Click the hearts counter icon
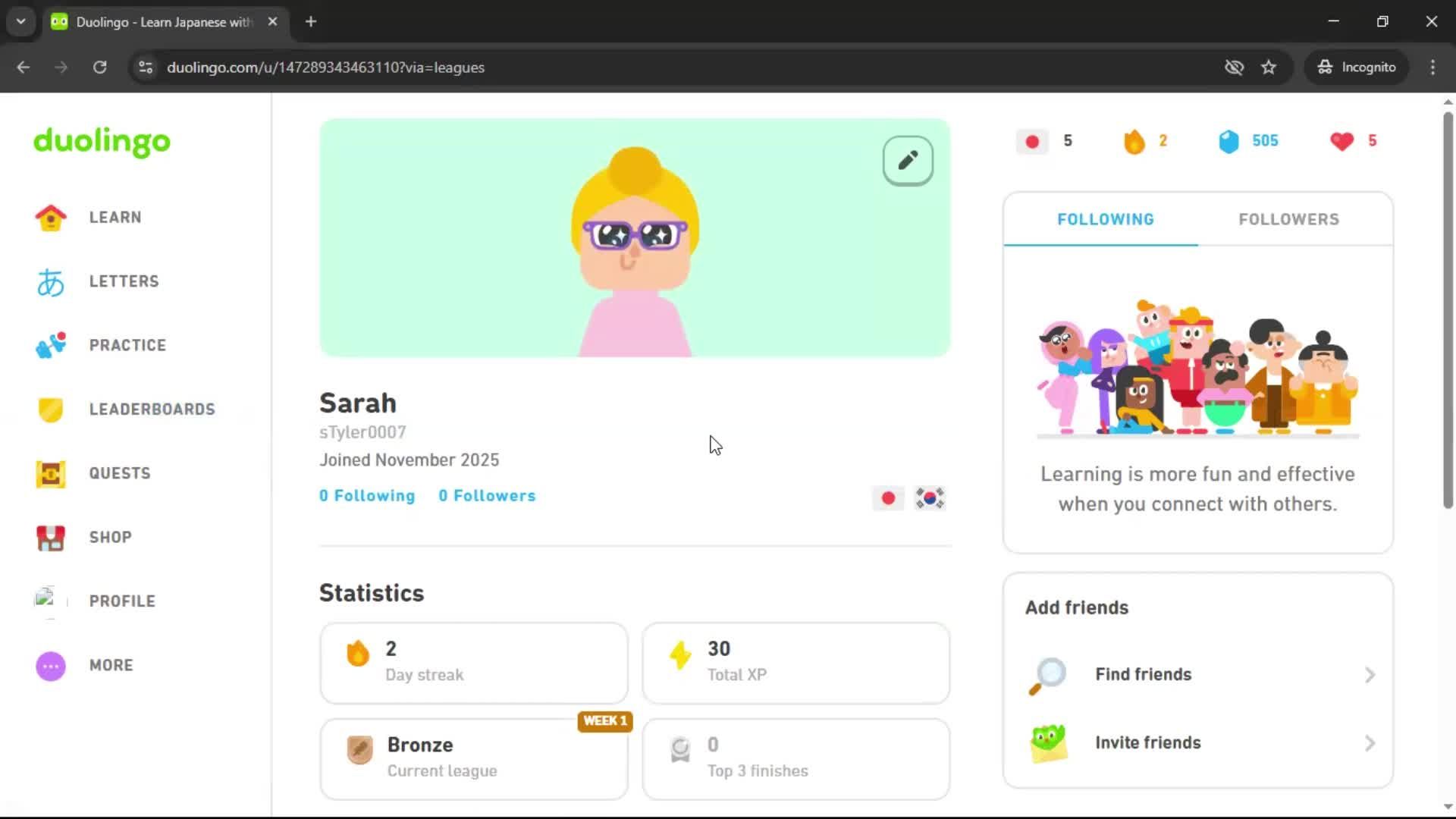 click(x=1341, y=141)
